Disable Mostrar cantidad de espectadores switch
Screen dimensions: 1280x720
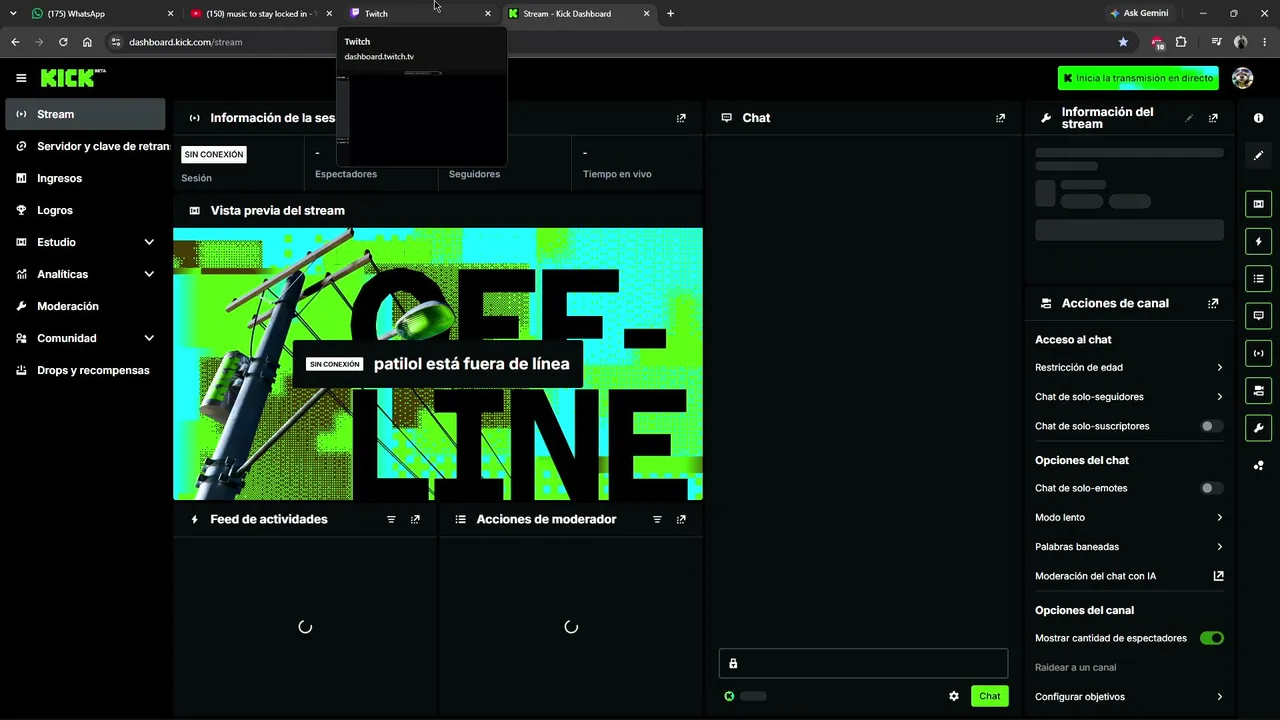click(x=1211, y=638)
